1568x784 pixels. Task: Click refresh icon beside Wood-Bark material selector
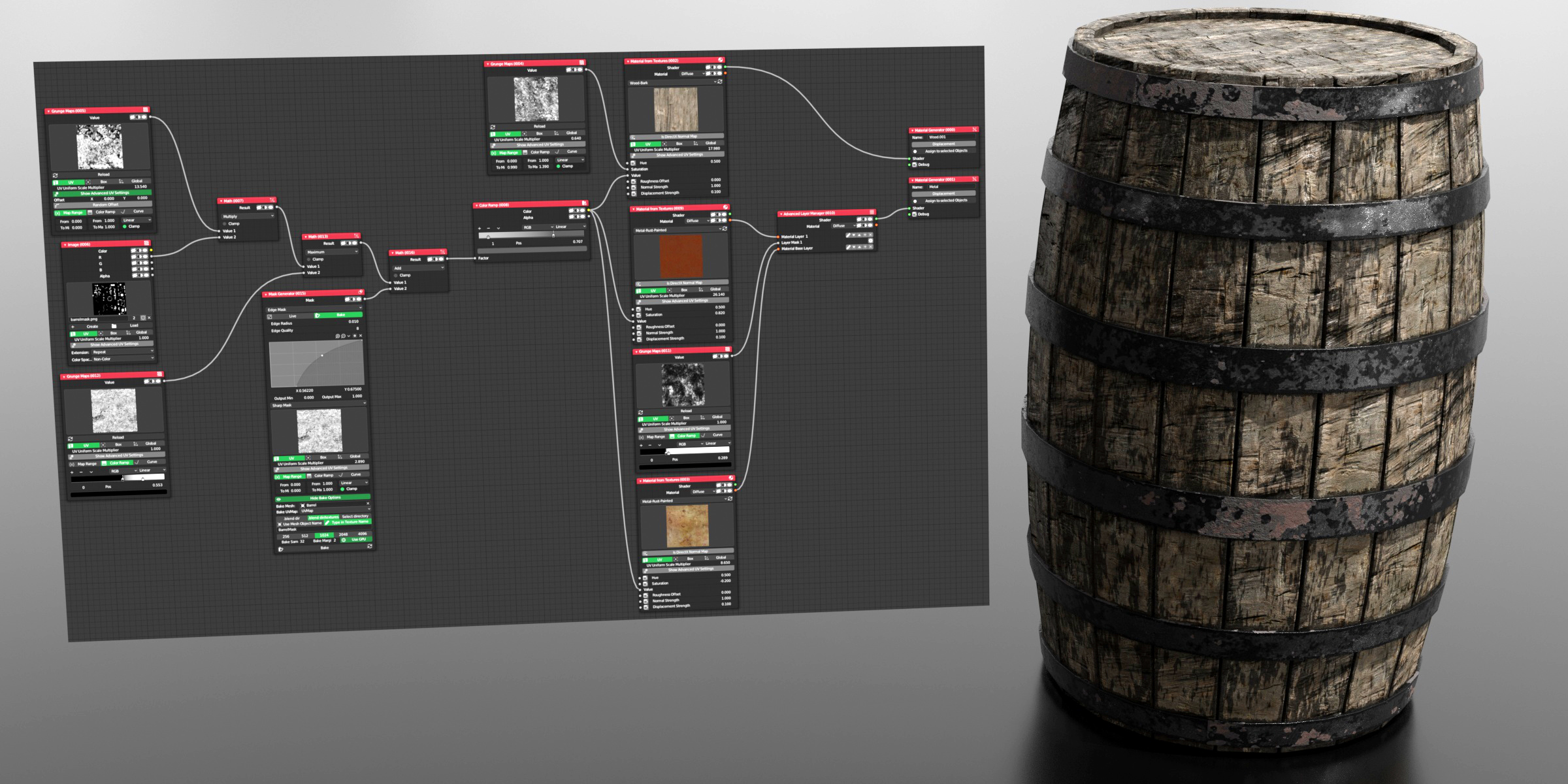pyautogui.click(x=720, y=82)
